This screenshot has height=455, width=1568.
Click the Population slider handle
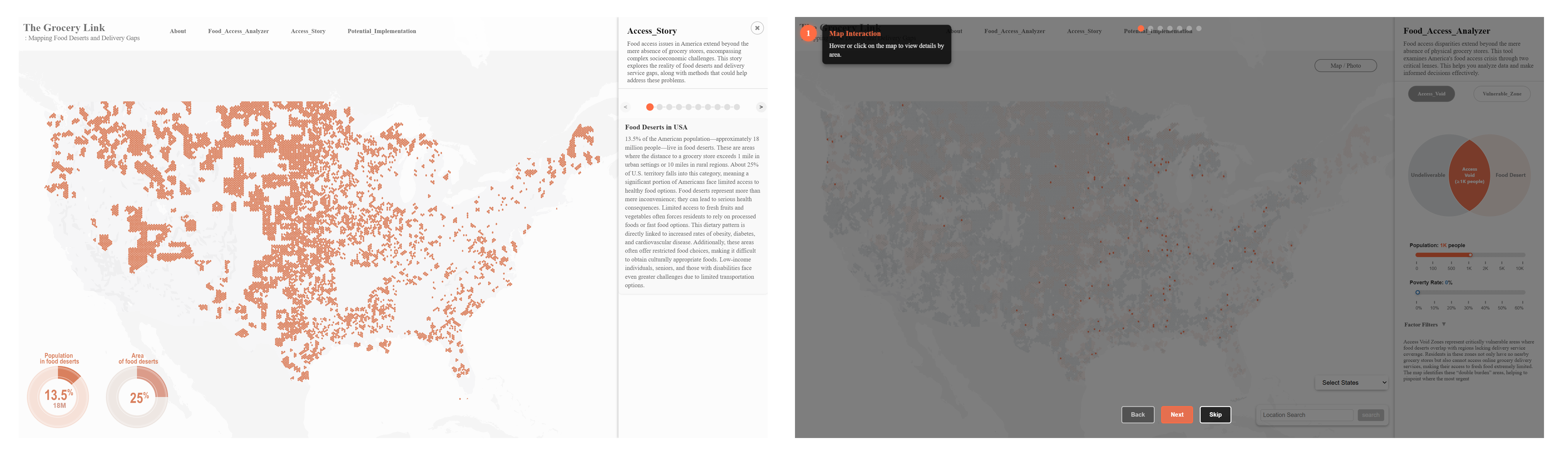coord(1470,255)
